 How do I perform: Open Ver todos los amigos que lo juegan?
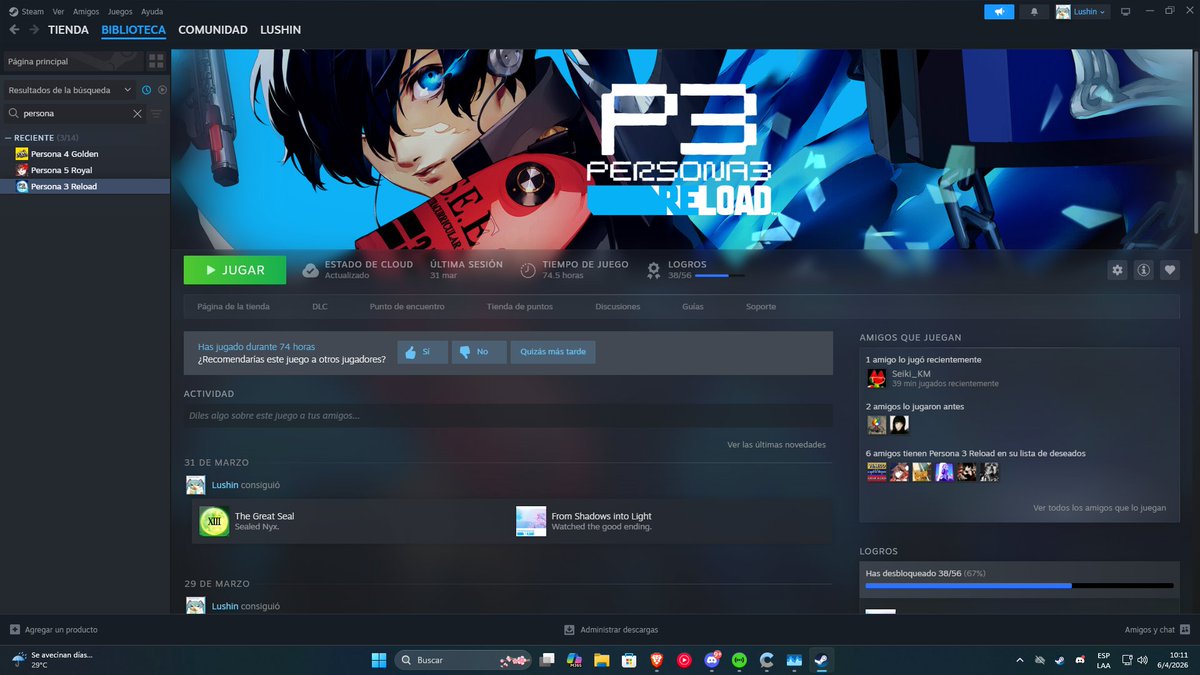tap(1099, 508)
